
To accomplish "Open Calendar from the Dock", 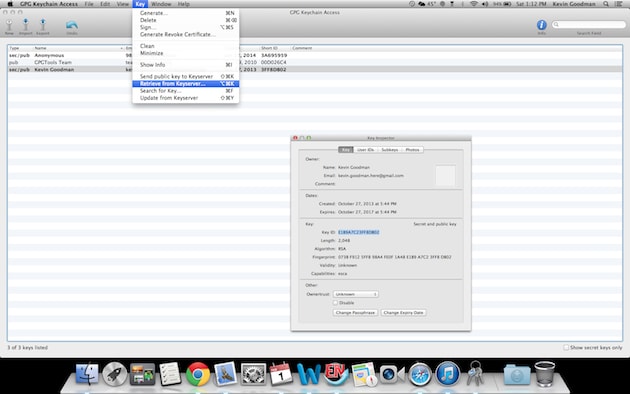I will point(280,374).
